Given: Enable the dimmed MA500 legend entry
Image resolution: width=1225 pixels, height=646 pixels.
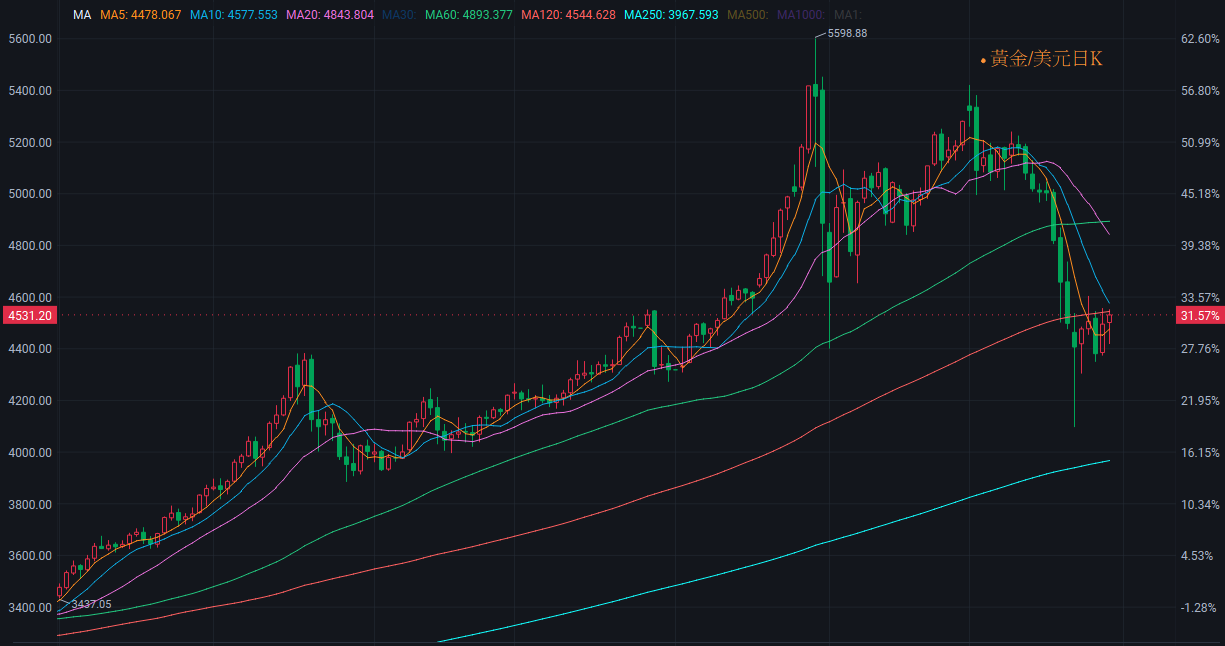Looking at the screenshot, I should tap(746, 15).
